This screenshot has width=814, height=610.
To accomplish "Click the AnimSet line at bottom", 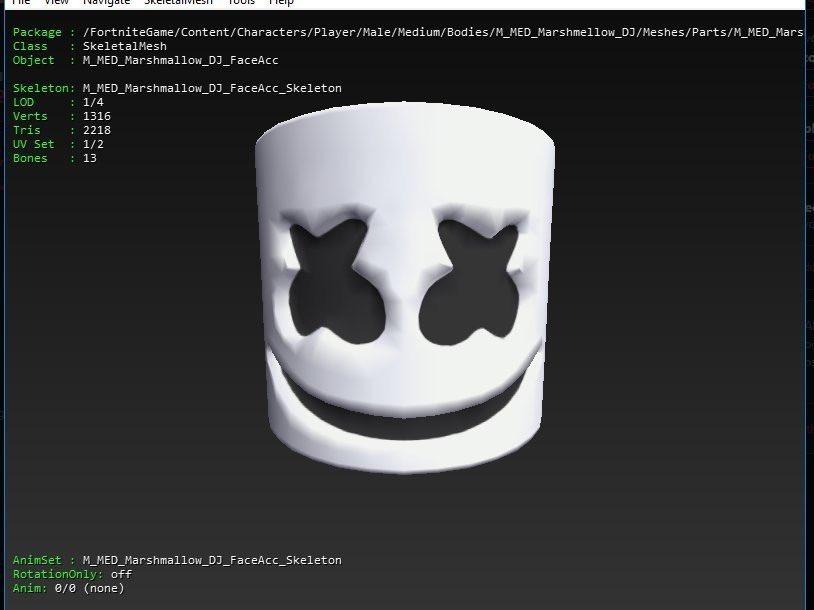I will [177, 560].
